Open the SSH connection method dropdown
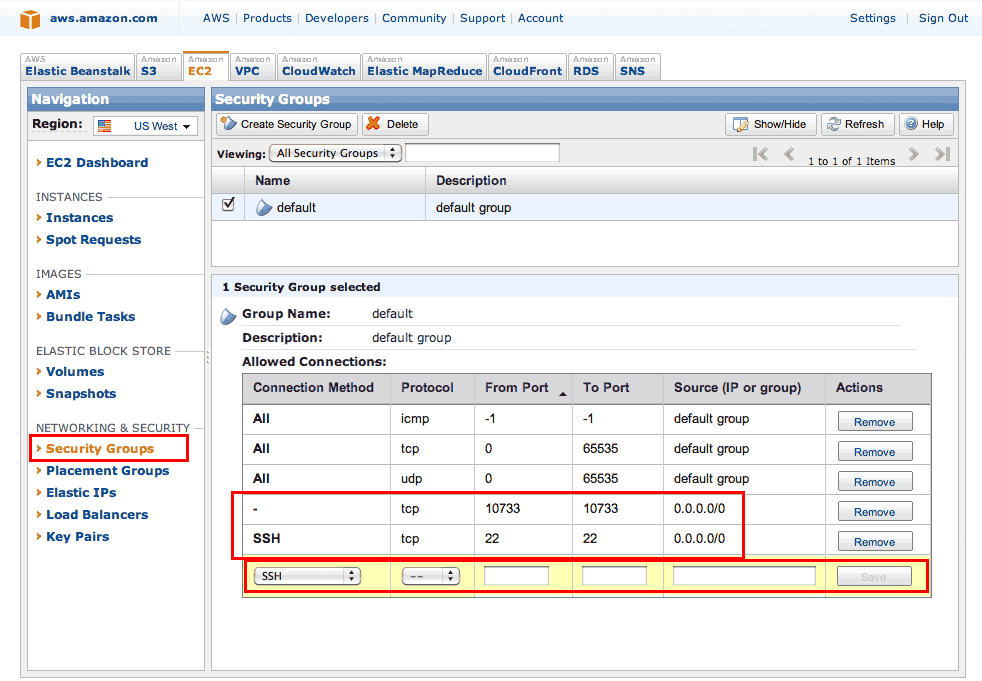This screenshot has height=681, width=982. 307,576
